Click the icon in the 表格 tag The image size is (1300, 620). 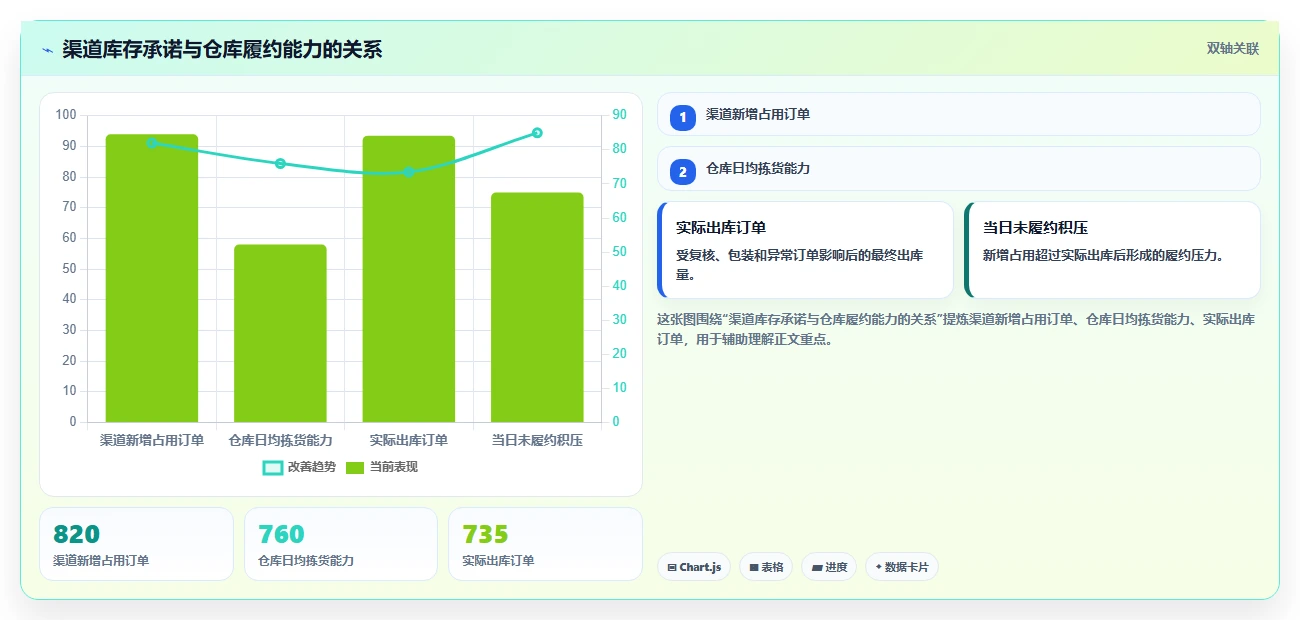[754, 567]
